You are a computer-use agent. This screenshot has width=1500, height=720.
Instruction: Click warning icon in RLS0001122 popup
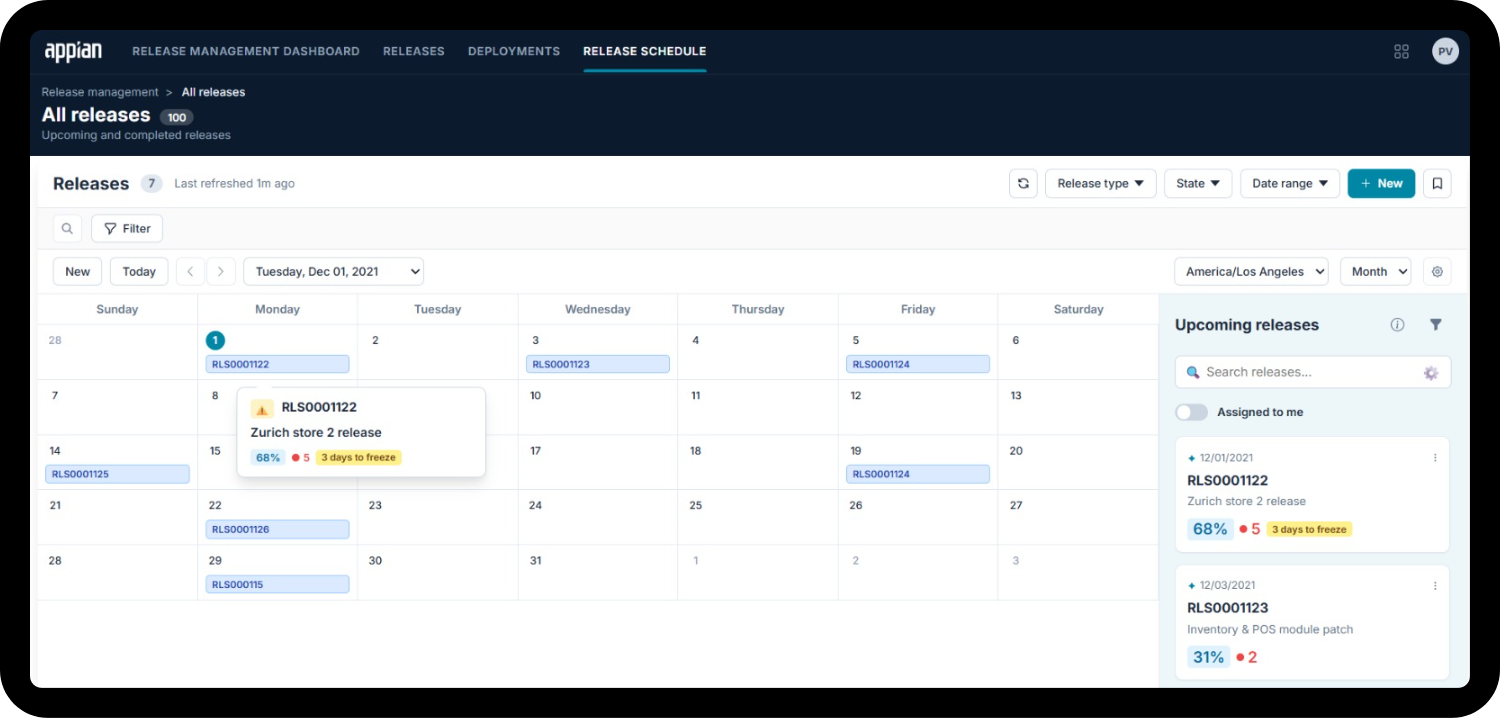pyautogui.click(x=262, y=408)
